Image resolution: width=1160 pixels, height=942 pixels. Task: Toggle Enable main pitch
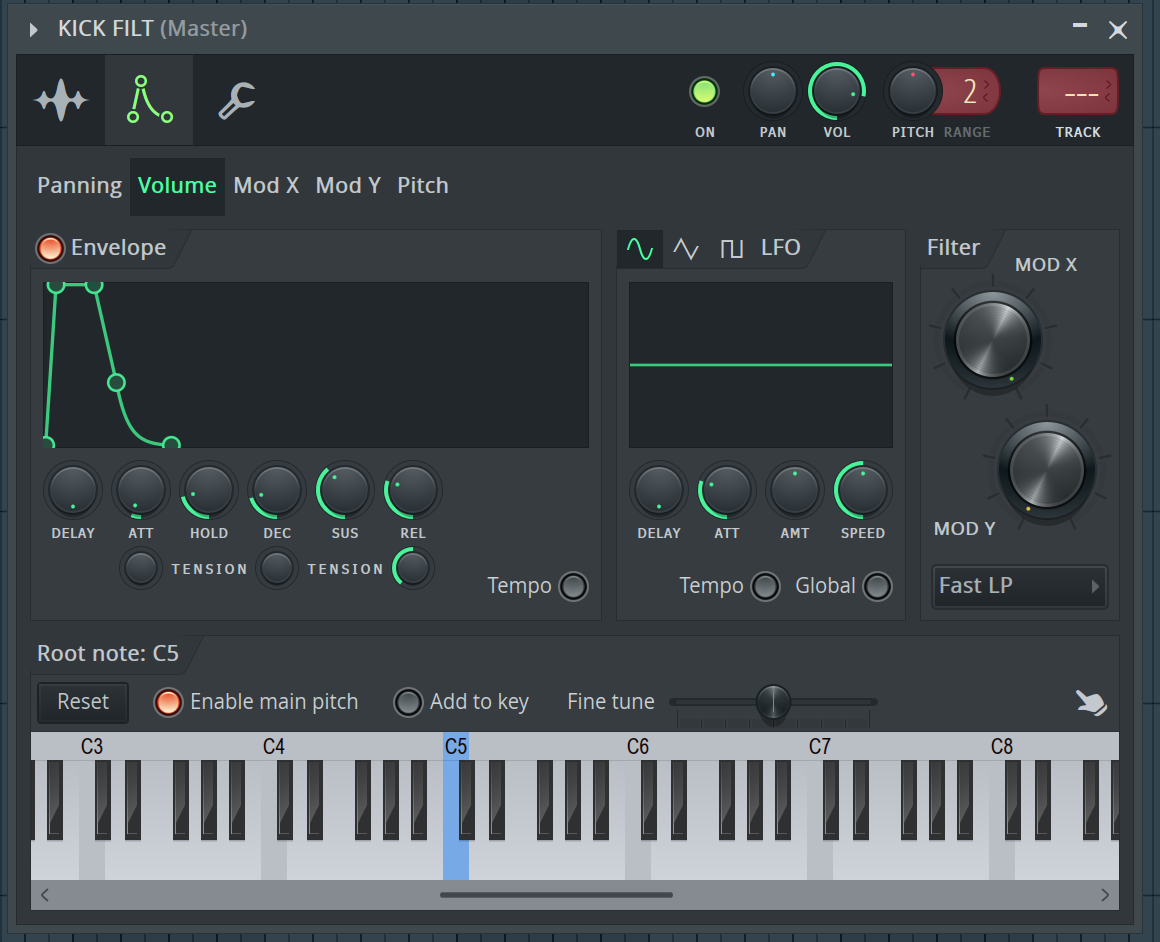(x=168, y=702)
